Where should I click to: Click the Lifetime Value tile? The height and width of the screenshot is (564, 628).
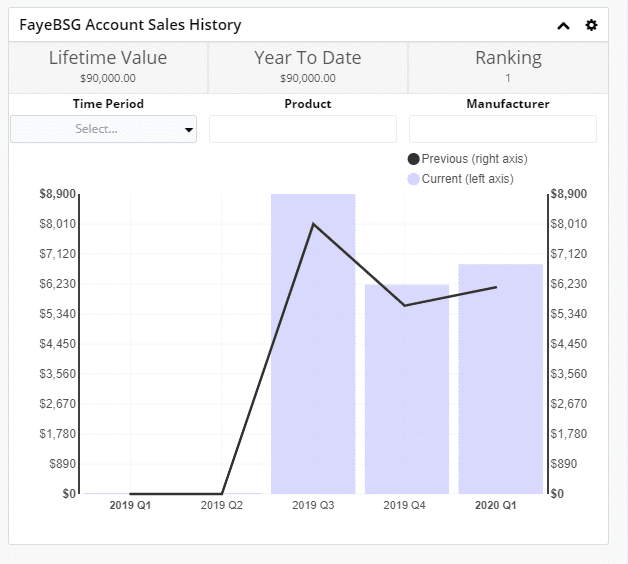pos(108,68)
